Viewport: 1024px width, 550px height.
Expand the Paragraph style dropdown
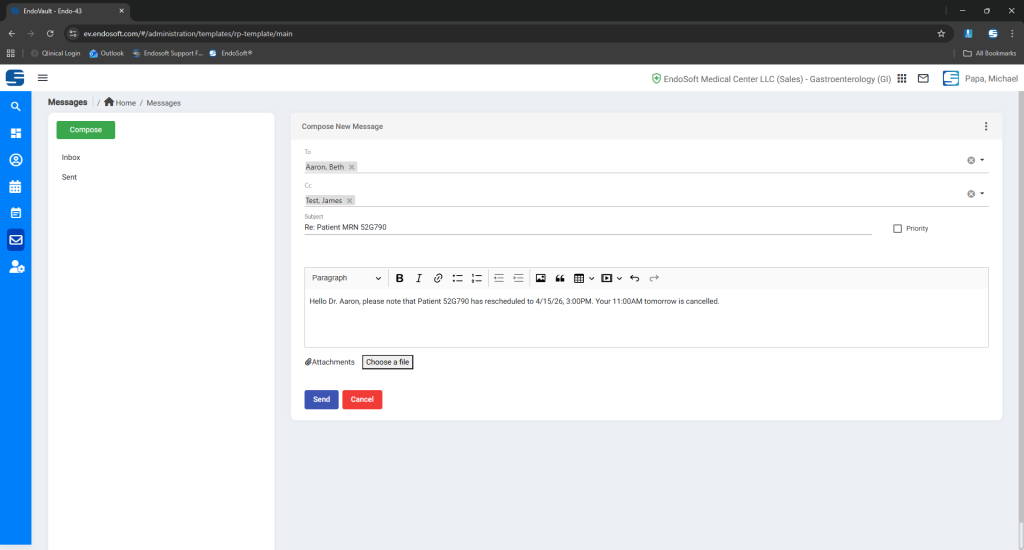click(346, 278)
